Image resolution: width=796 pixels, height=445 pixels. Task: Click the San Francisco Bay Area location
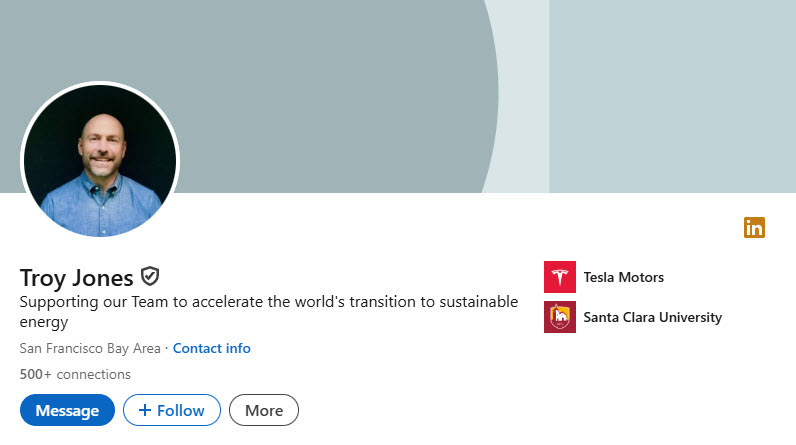point(90,348)
